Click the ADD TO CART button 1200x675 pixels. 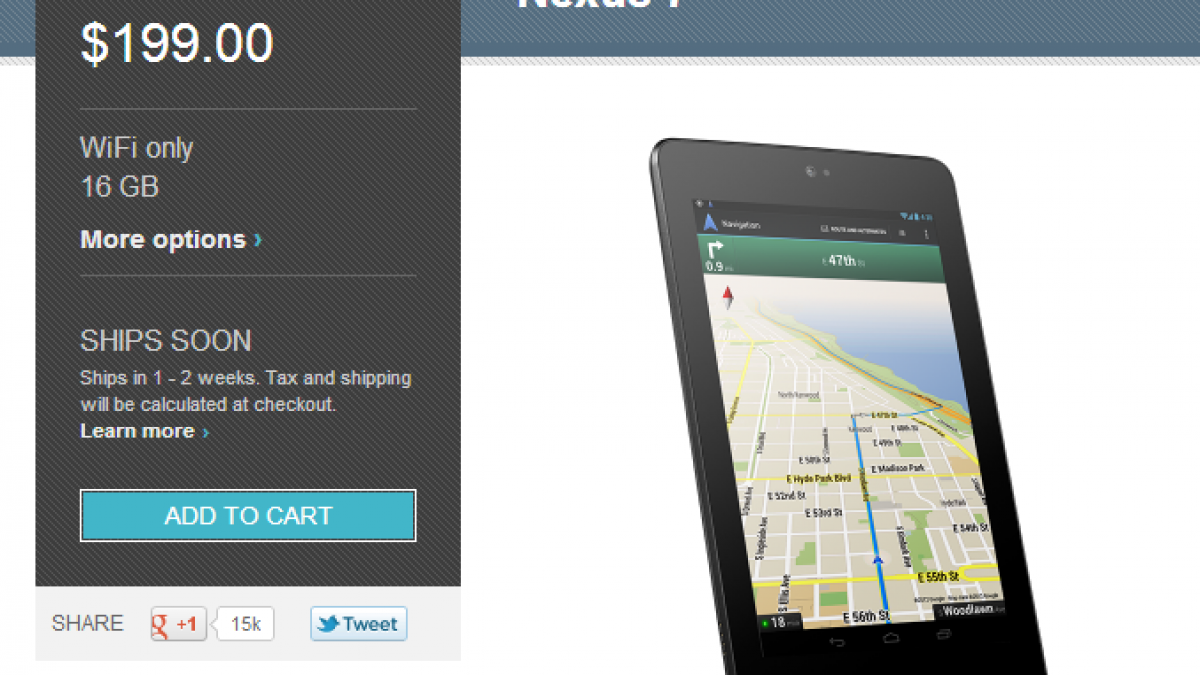[248, 516]
